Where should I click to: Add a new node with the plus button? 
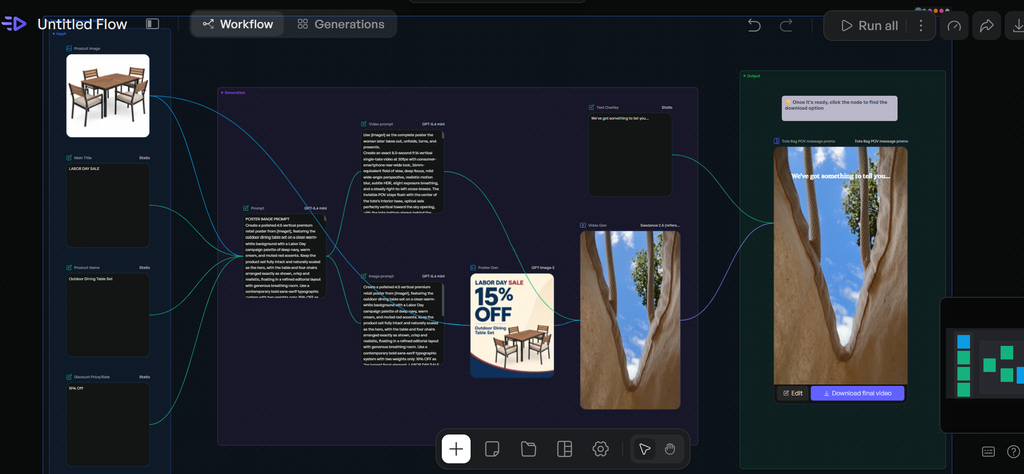click(x=456, y=449)
